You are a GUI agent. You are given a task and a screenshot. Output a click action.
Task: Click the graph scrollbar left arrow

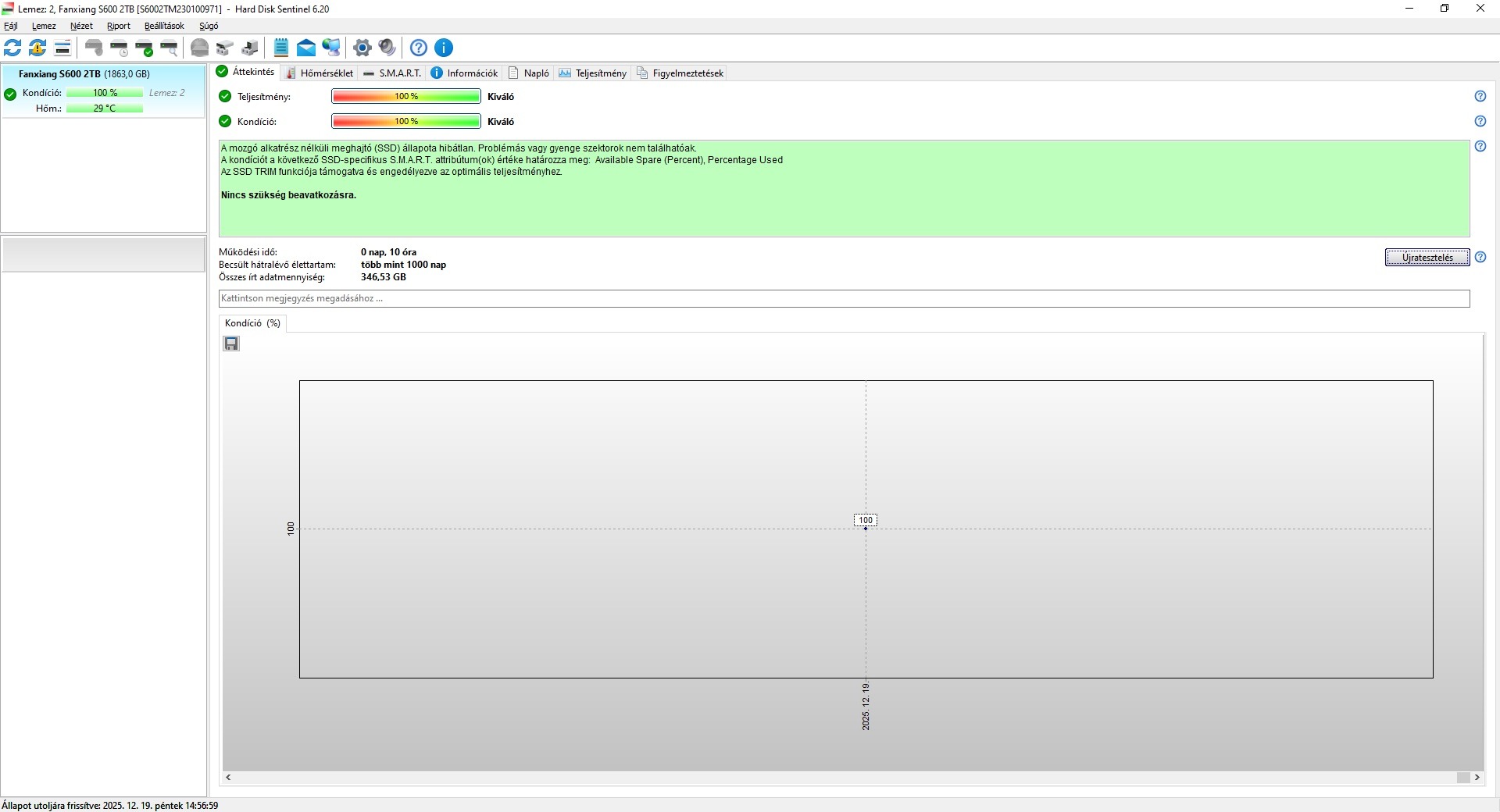click(228, 778)
